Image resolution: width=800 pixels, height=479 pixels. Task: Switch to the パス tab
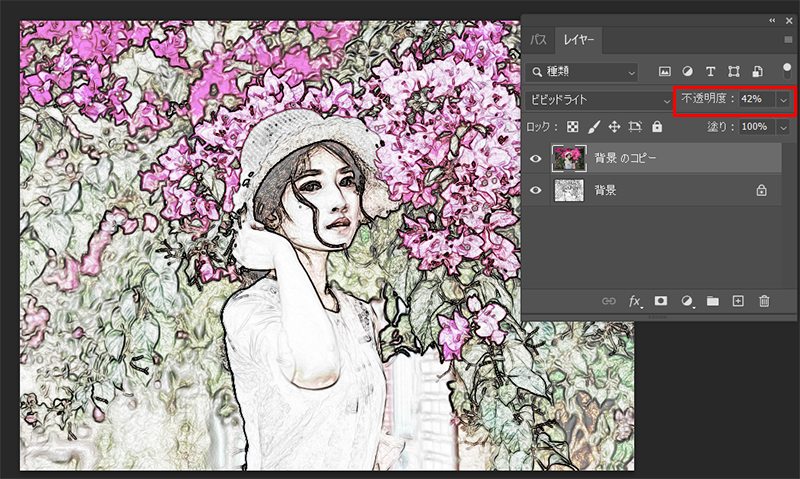pos(538,40)
